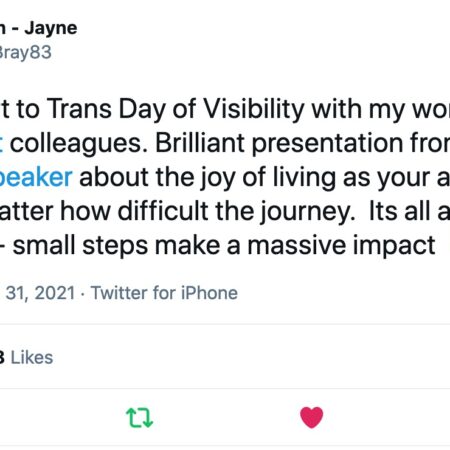Click the 'Its all a' sentence start
Screen dimensions: 450x450
pyautogui.click(x=409, y=211)
